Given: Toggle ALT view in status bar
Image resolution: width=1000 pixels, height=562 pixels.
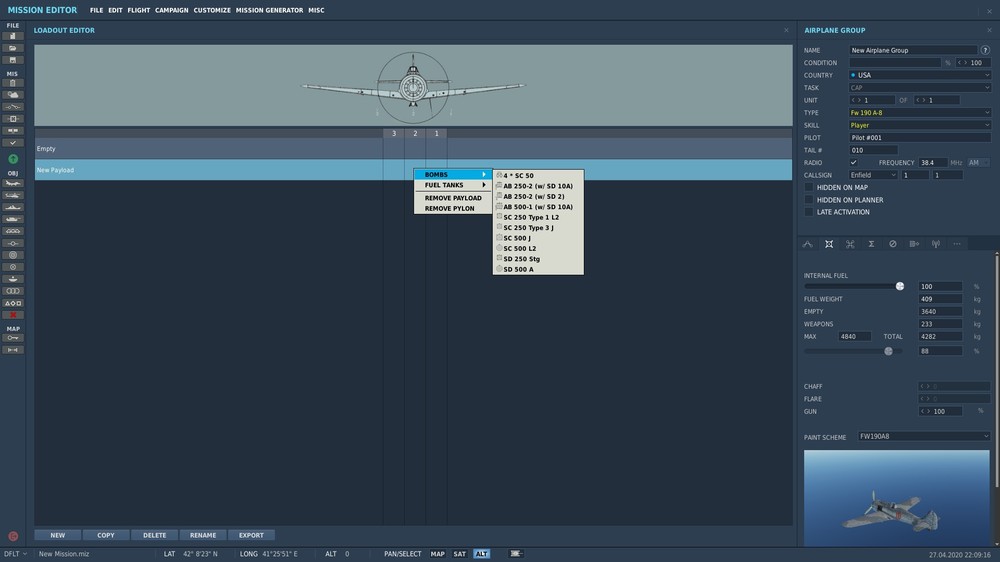Looking at the screenshot, I should [x=482, y=554].
